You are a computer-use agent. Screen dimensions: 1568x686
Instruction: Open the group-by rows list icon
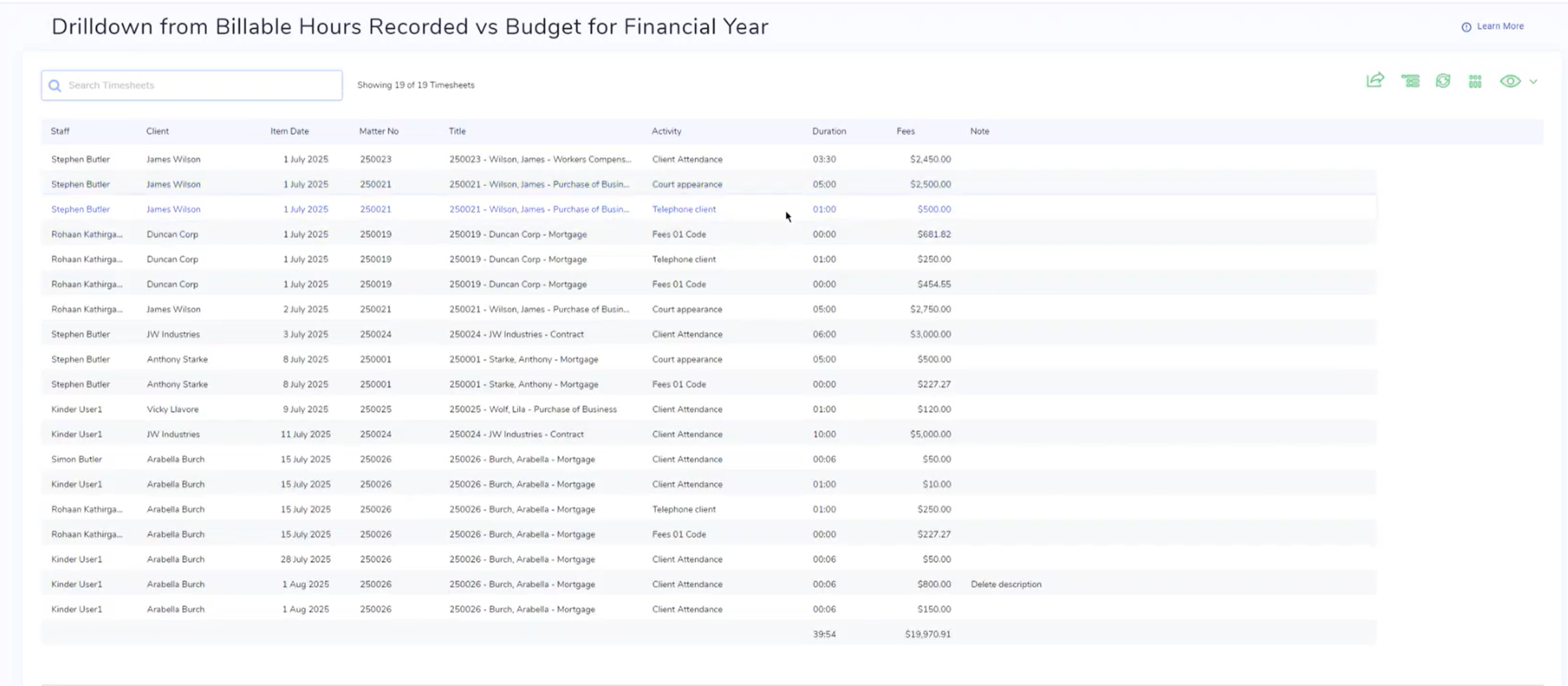tap(1410, 81)
